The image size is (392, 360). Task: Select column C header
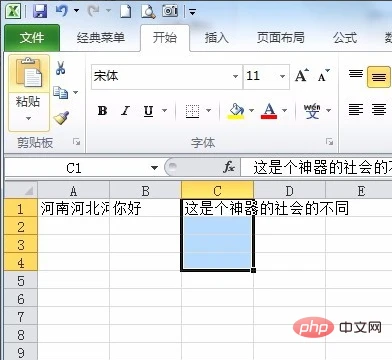tap(217, 191)
